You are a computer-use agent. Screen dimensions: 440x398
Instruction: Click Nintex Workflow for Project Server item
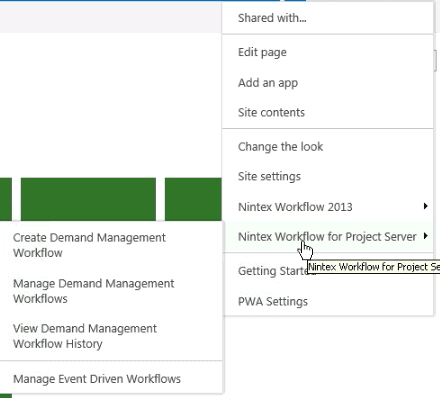(327, 237)
